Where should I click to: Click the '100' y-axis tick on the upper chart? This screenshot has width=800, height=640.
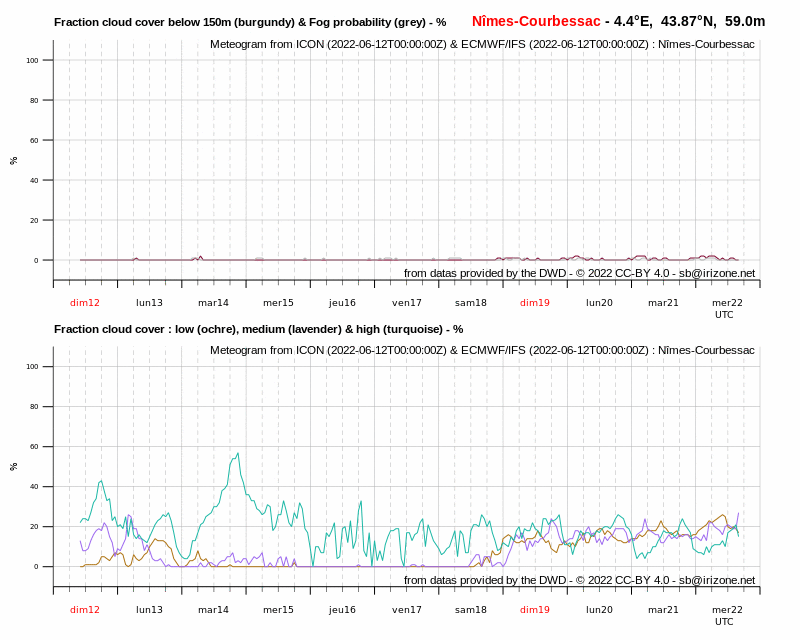pos(32,60)
